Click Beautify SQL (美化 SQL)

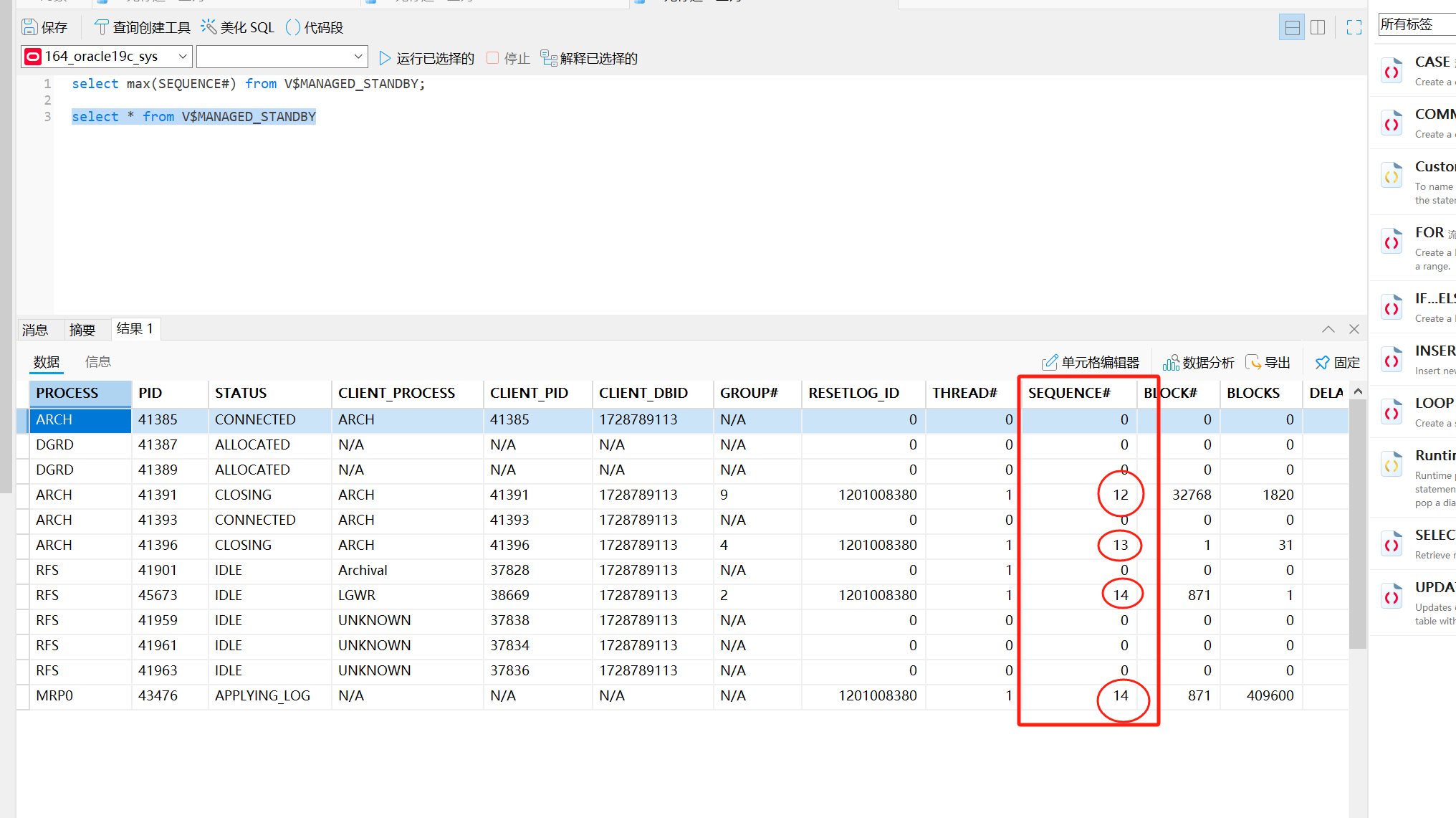pyautogui.click(x=237, y=27)
